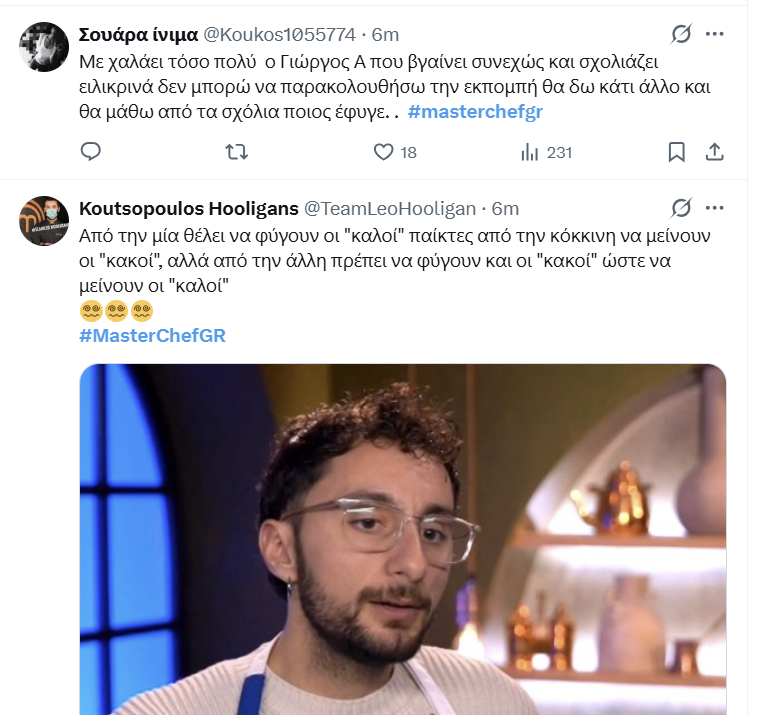Open the first tweet's 6m timestamp
This screenshot has height=715, width=772.
[x=385, y=34]
